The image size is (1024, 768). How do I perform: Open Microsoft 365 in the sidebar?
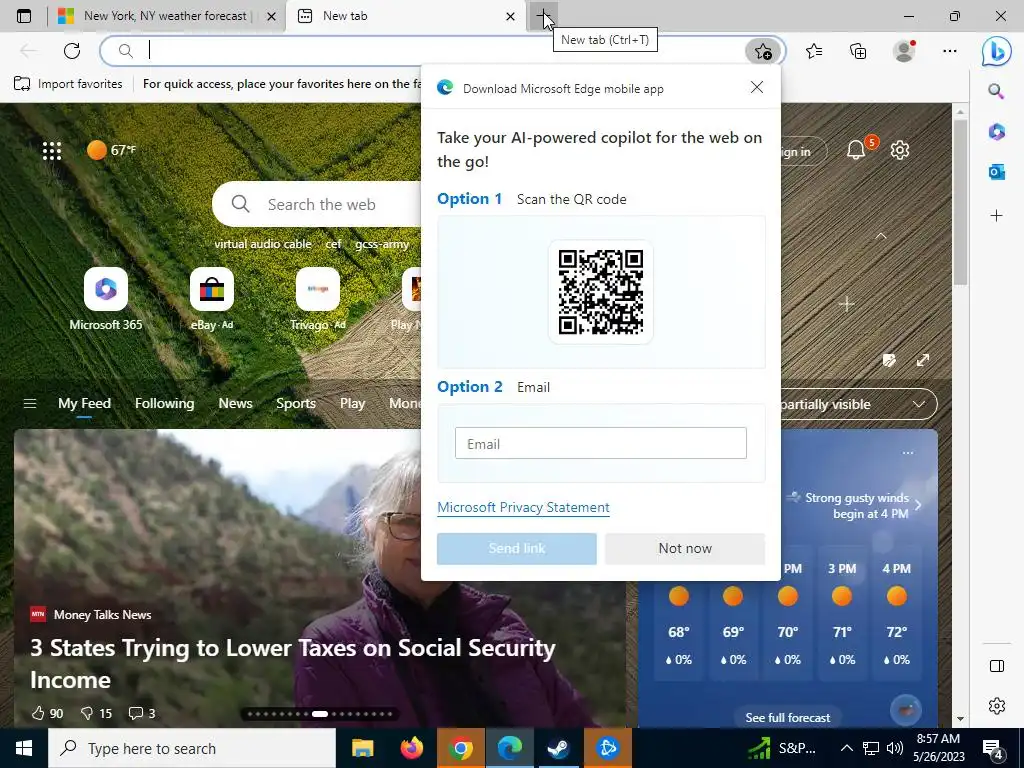pyautogui.click(x=997, y=131)
